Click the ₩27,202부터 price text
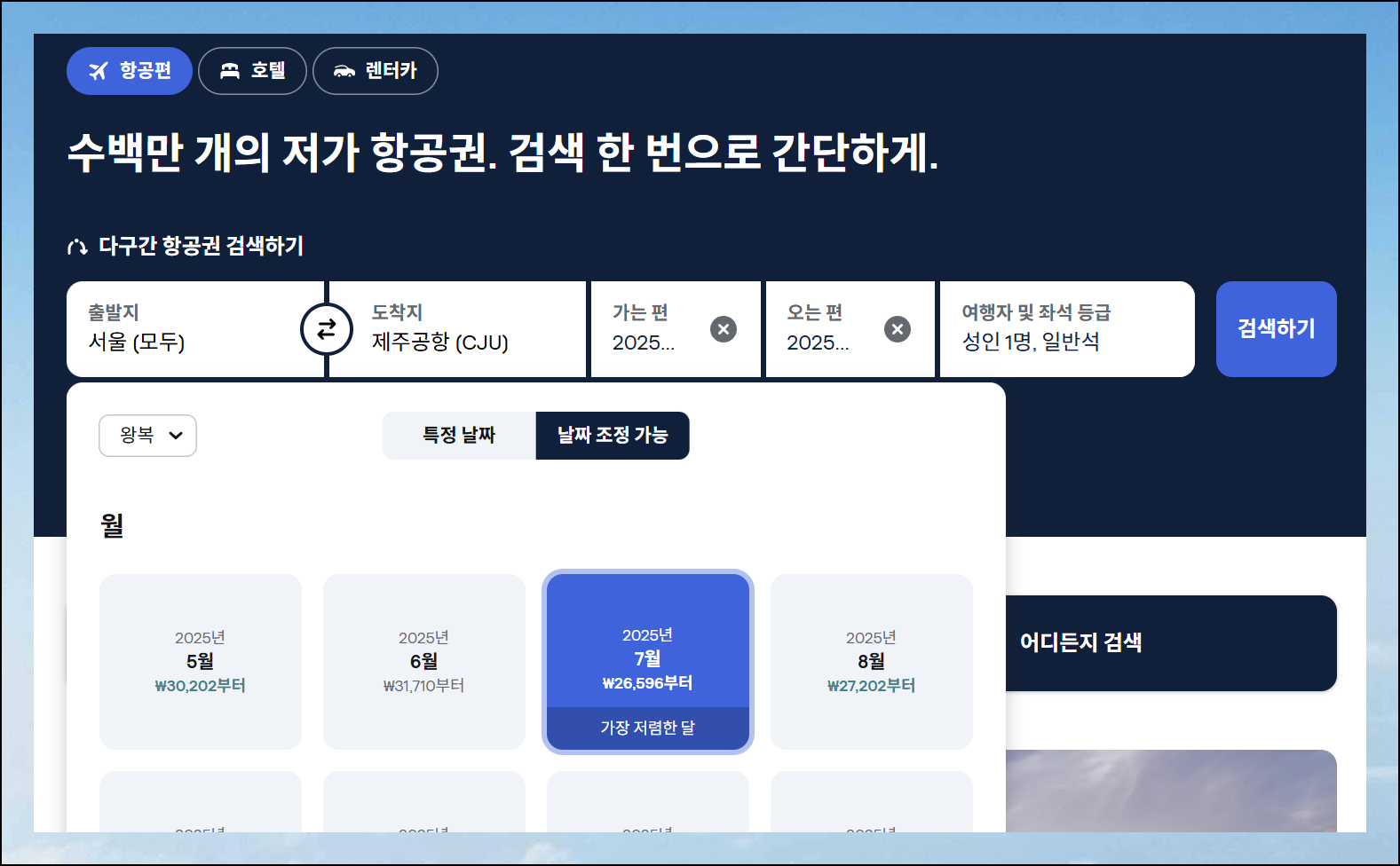The image size is (1400, 866). click(x=872, y=686)
